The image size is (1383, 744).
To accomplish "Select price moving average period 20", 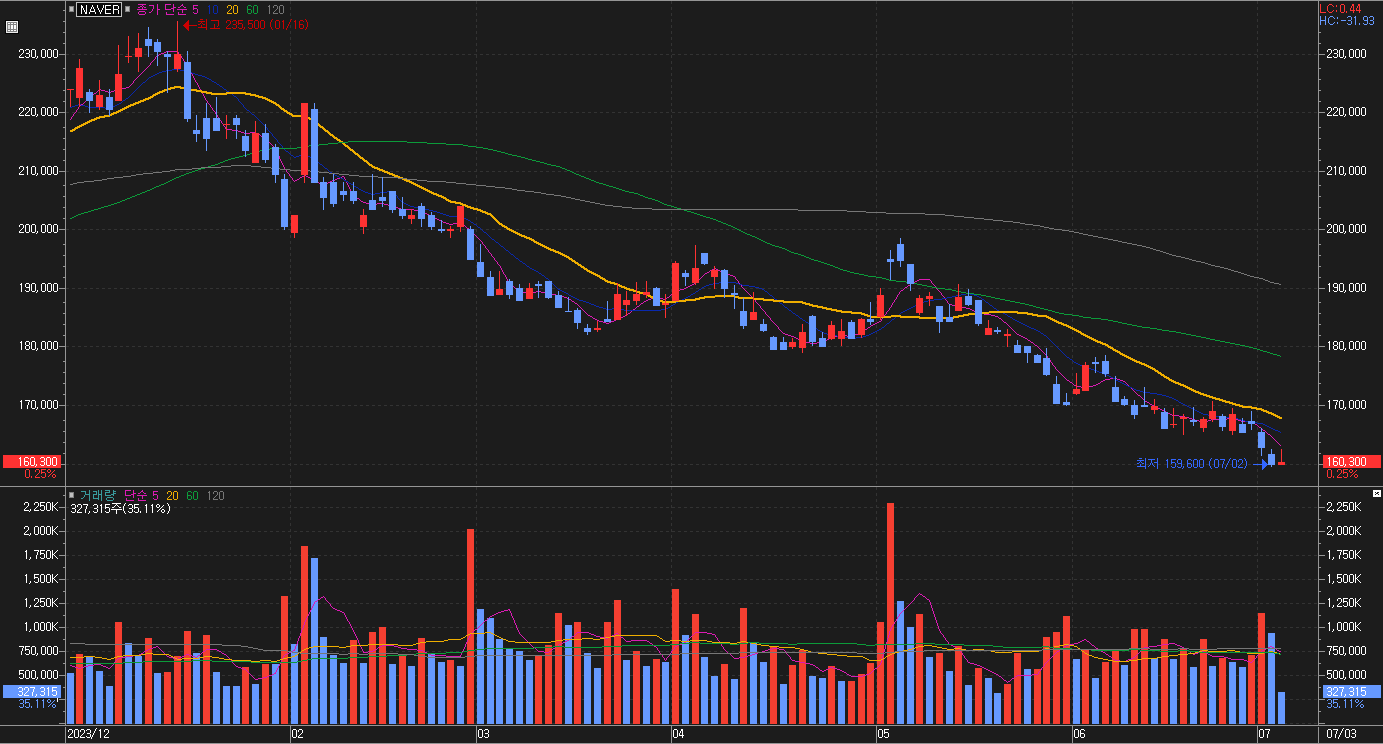I will [x=232, y=10].
